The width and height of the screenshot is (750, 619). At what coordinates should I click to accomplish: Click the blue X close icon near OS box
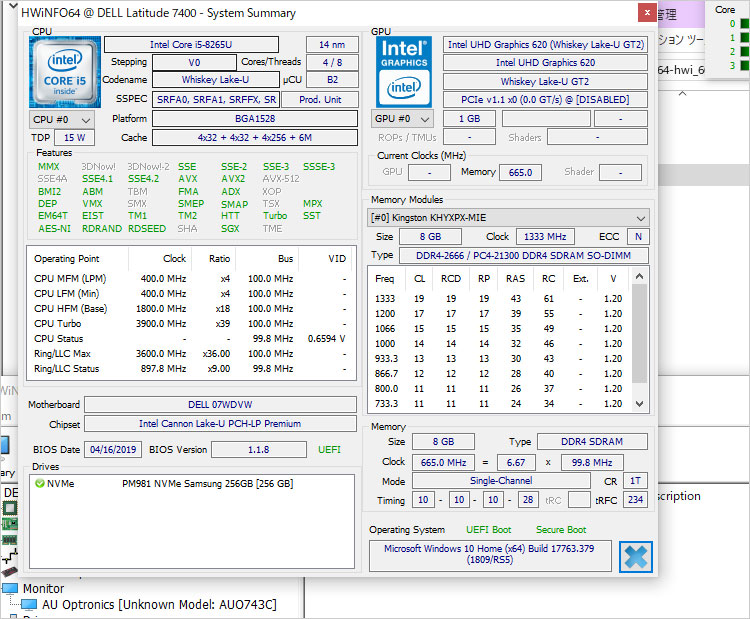tap(636, 557)
